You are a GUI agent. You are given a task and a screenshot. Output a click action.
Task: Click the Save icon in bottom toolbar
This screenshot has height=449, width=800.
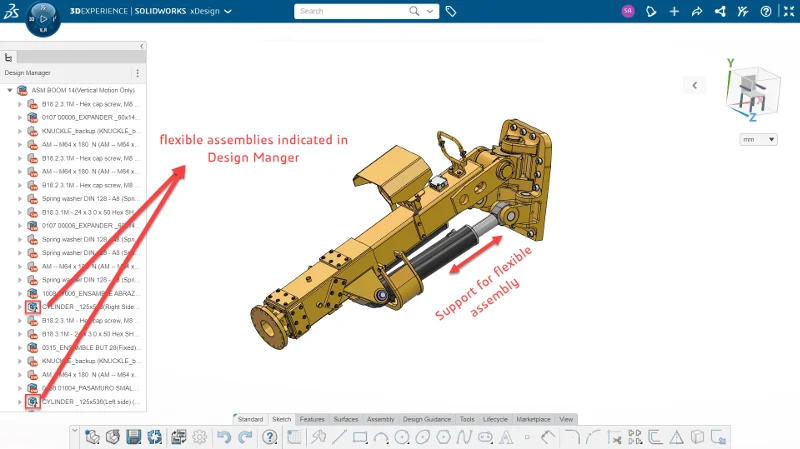133,437
